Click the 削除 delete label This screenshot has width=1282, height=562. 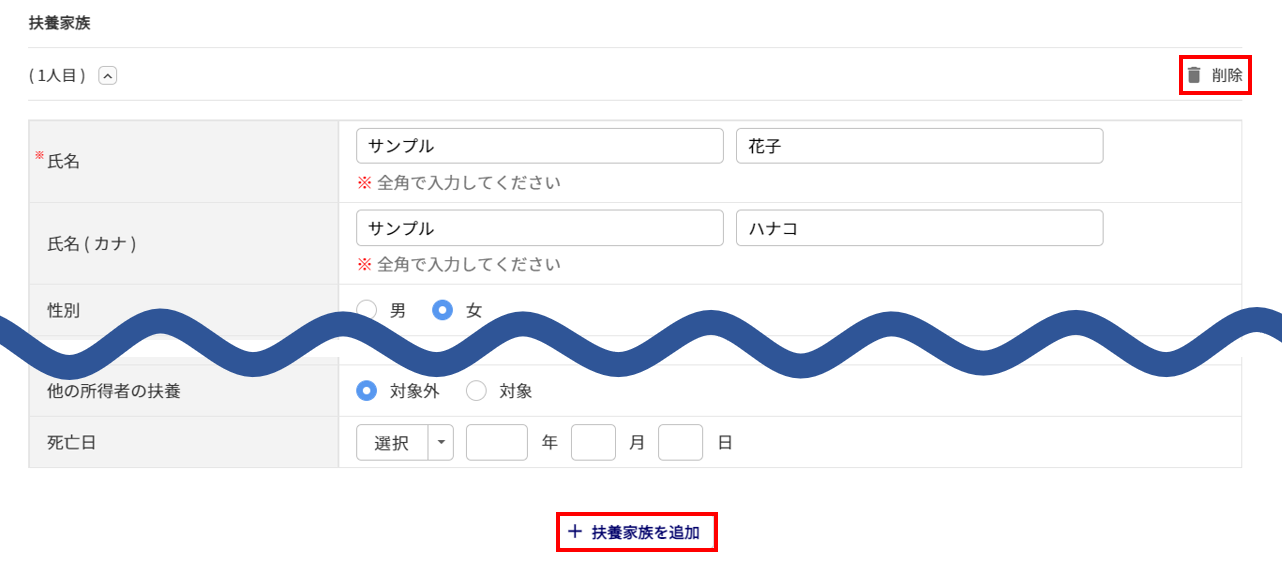point(1227,75)
